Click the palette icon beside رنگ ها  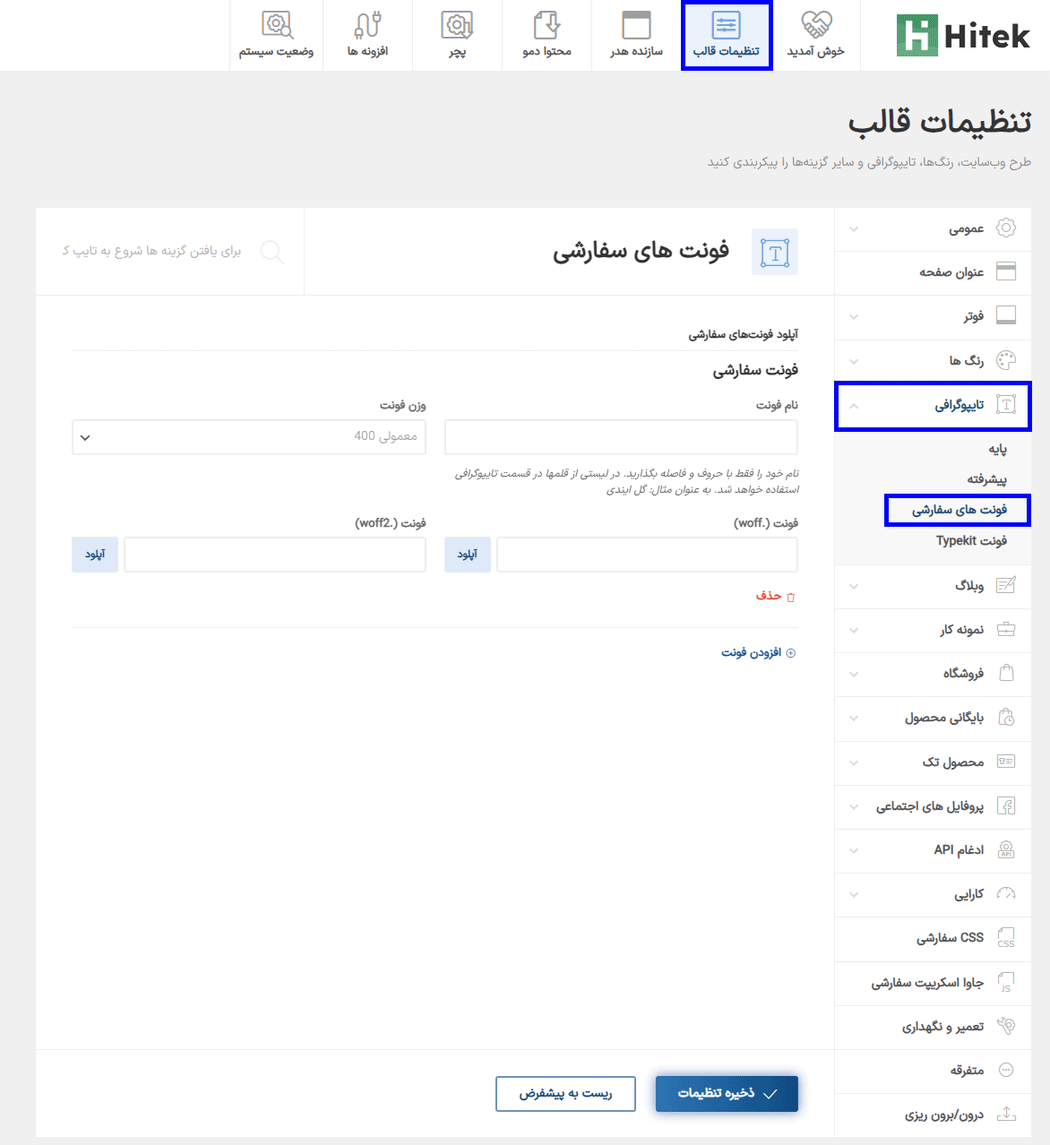(1006, 360)
